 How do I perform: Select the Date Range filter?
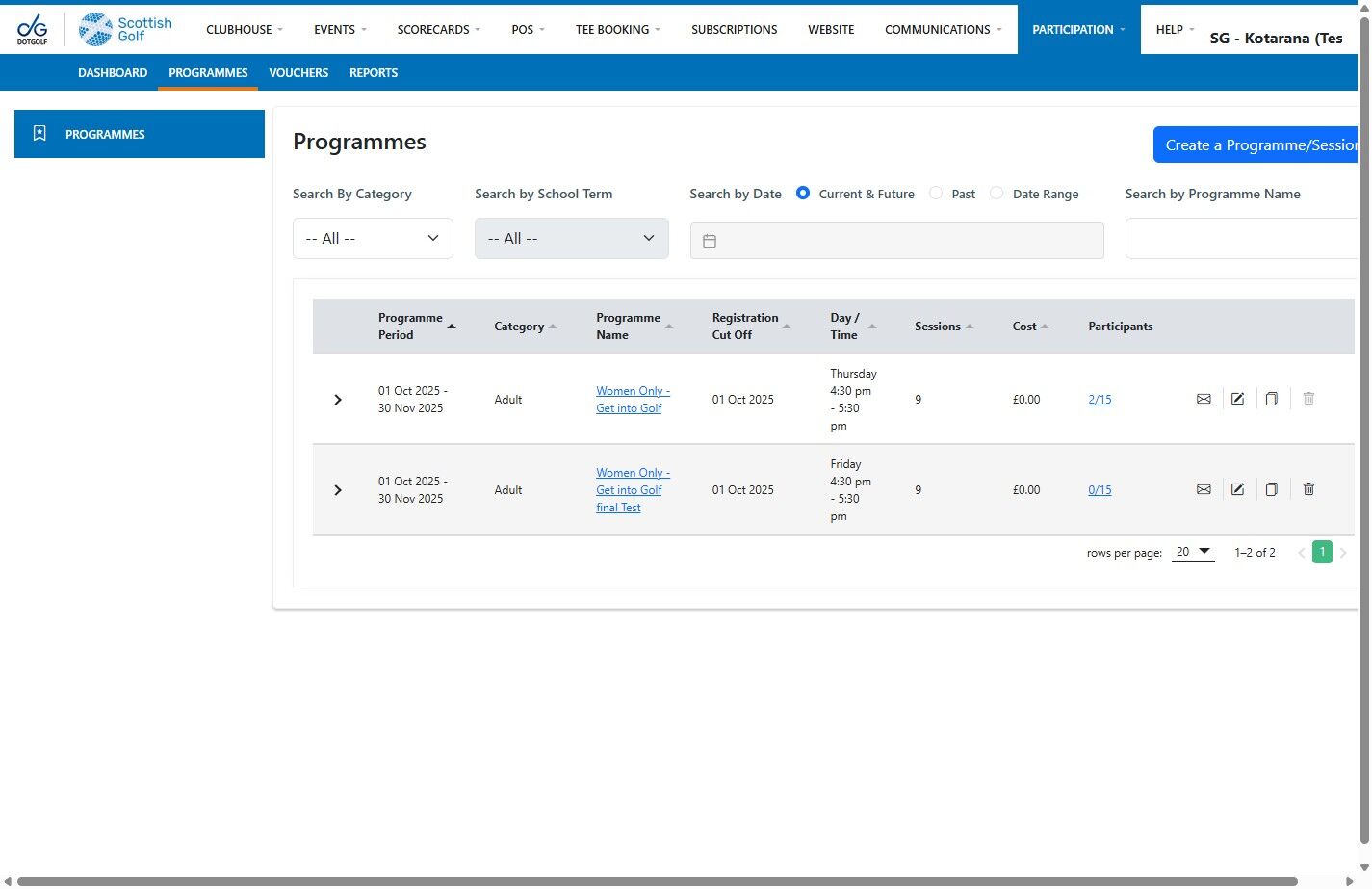[x=997, y=194]
